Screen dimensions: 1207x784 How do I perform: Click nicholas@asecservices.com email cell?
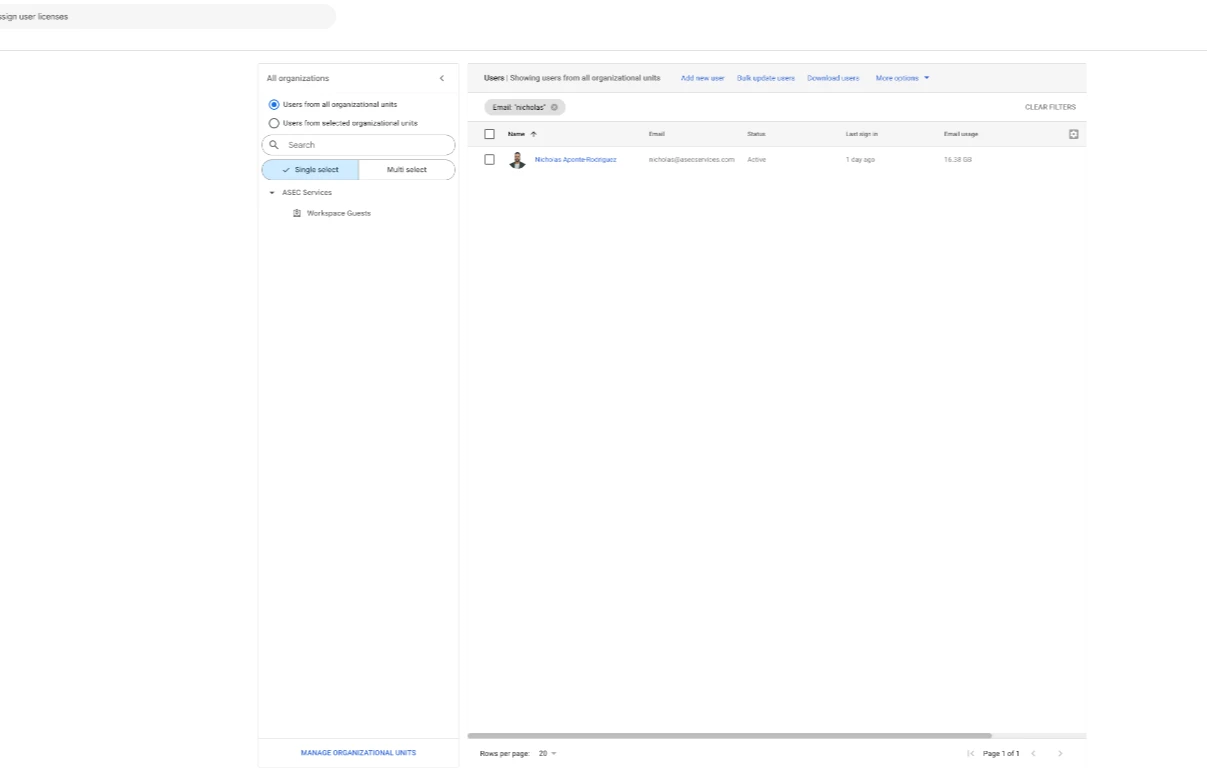click(692, 160)
